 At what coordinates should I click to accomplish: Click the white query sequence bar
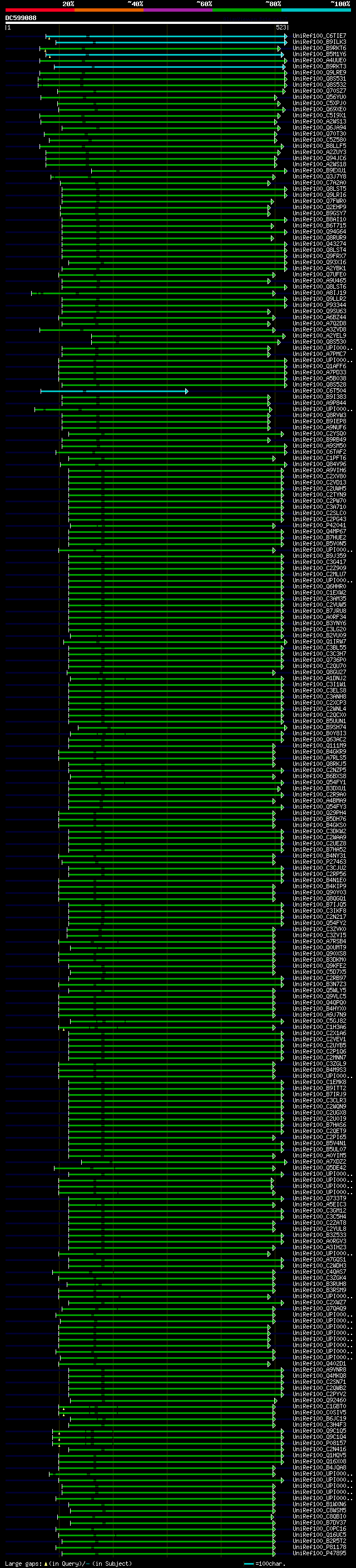point(146,22)
